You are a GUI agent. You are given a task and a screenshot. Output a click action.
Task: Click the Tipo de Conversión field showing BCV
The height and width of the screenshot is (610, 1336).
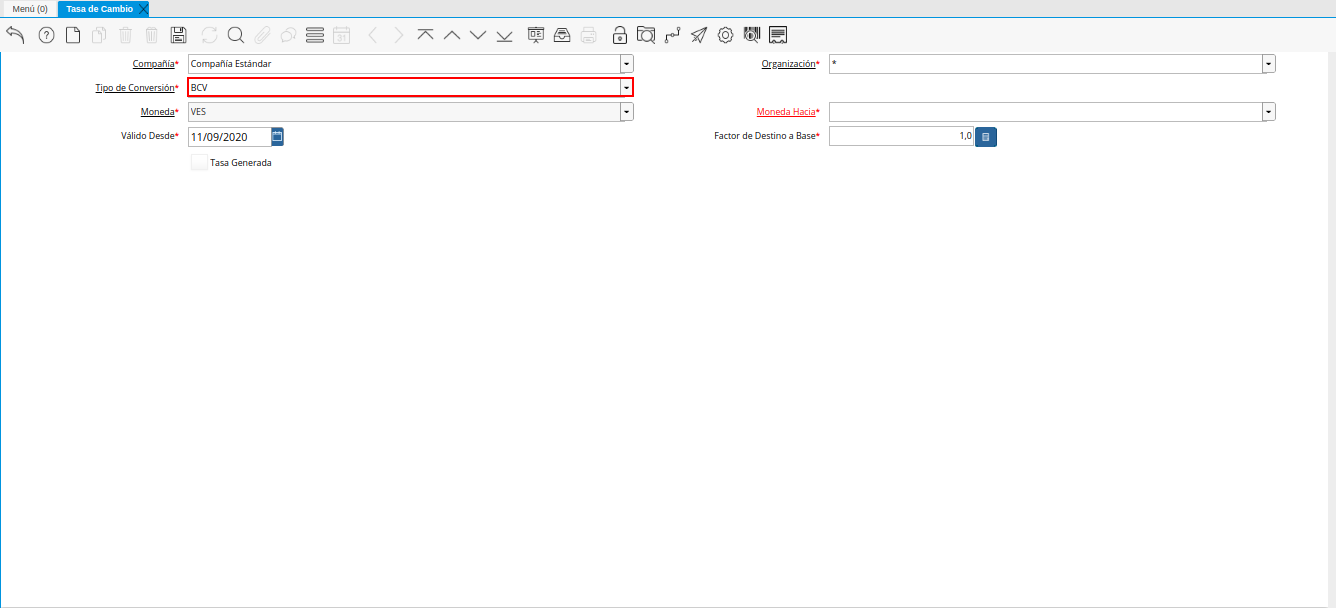pyautogui.click(x=404, y=88)
